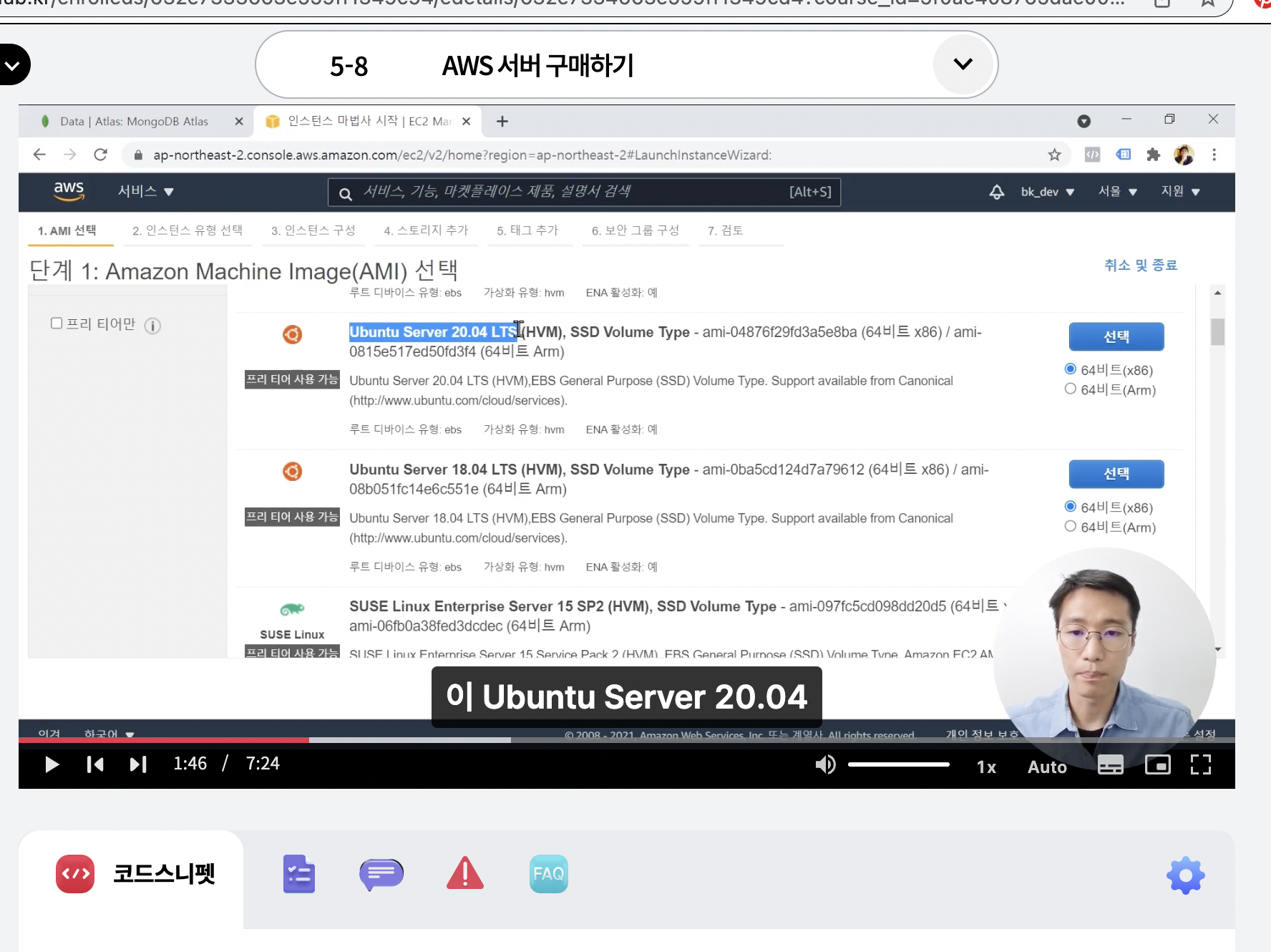Open a new browser tab

point(502,122)
